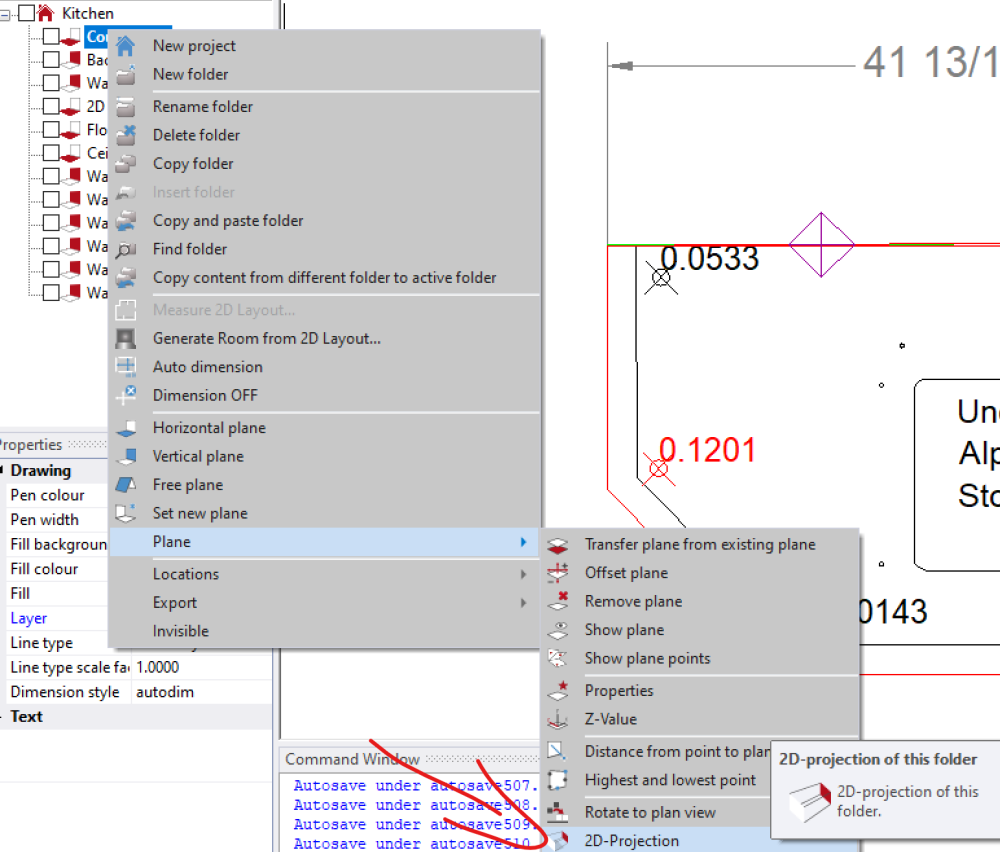Viewport: 1000px width, 852px height.
Task: Click the Find folder magnifier icon
Action: pos(126,249)
